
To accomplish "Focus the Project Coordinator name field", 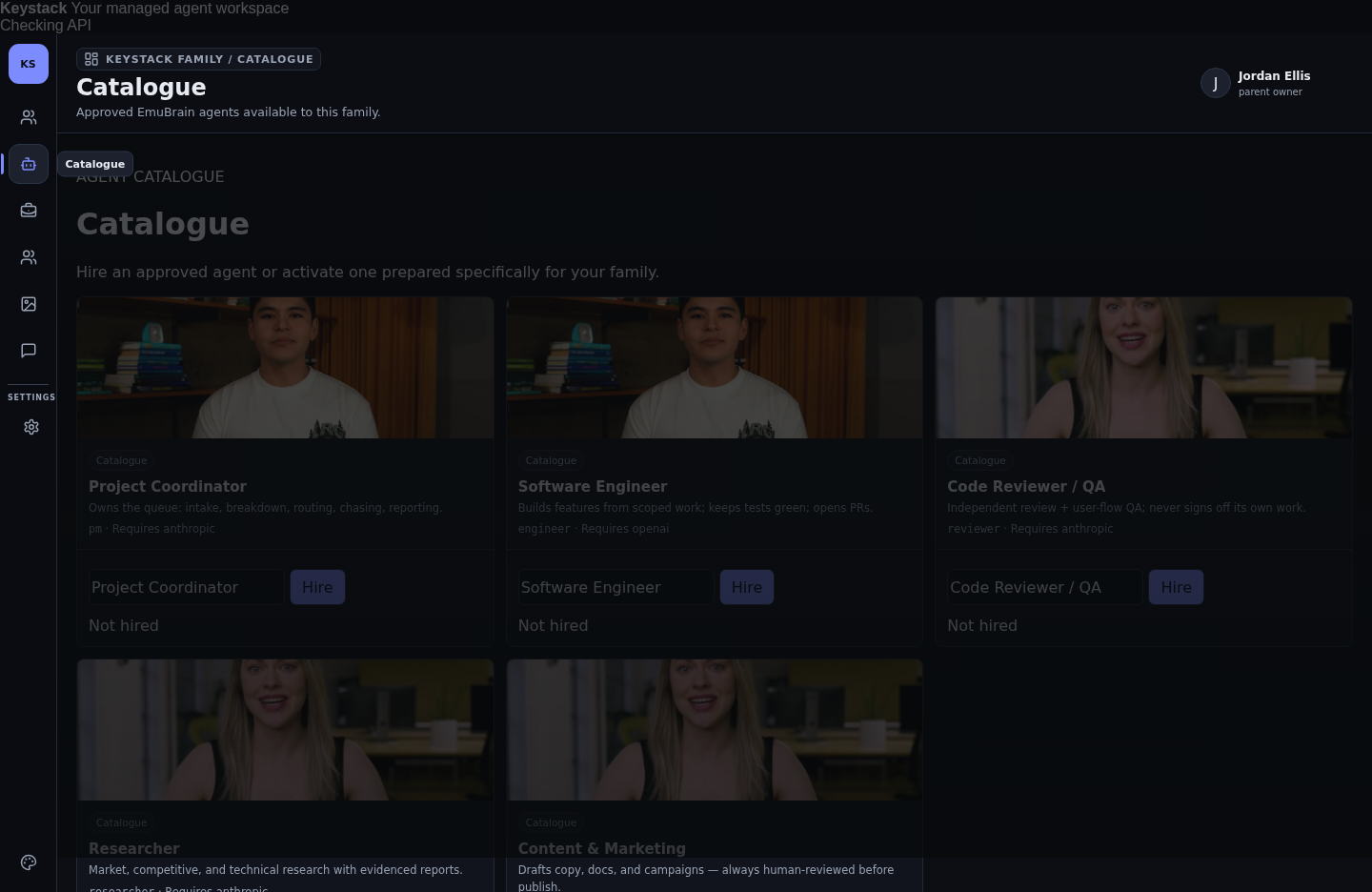I will 187,587.
